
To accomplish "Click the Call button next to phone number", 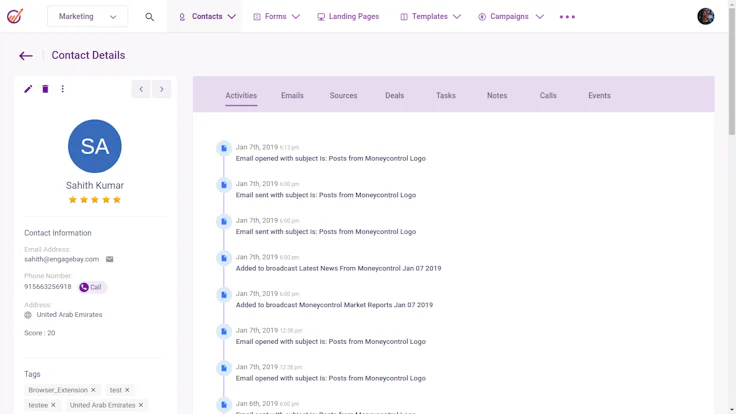I will [x=92, y=287].
